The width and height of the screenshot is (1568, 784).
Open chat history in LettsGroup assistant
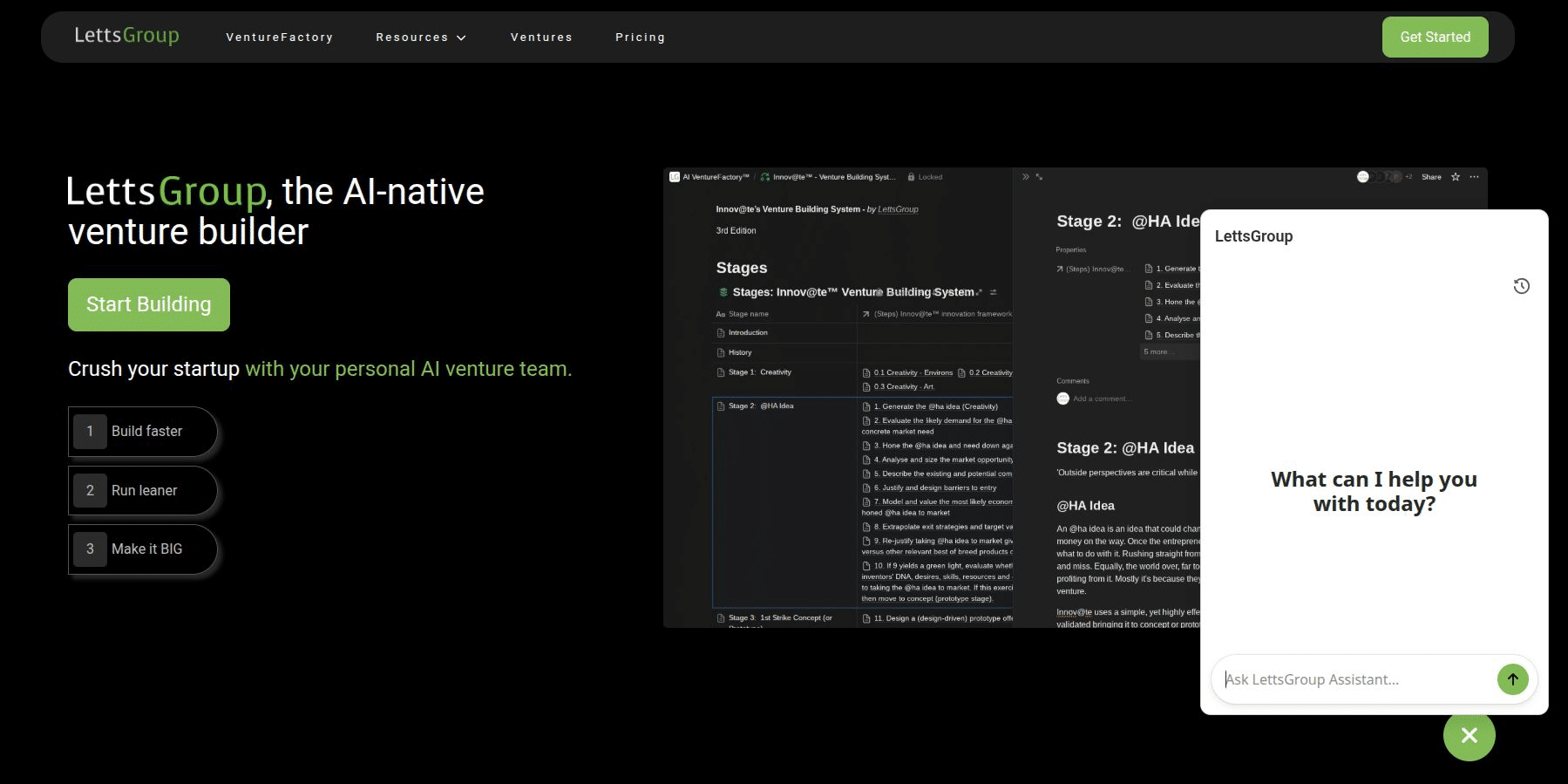(1521, 286)
